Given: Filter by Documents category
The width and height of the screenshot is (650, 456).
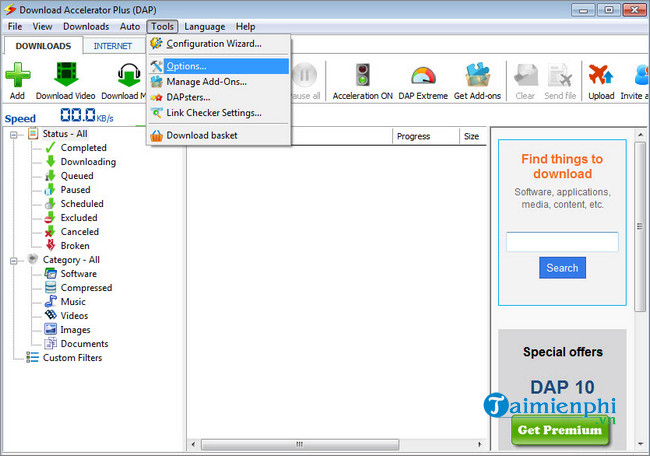Looking at the screenshot, I should point(84,344).
